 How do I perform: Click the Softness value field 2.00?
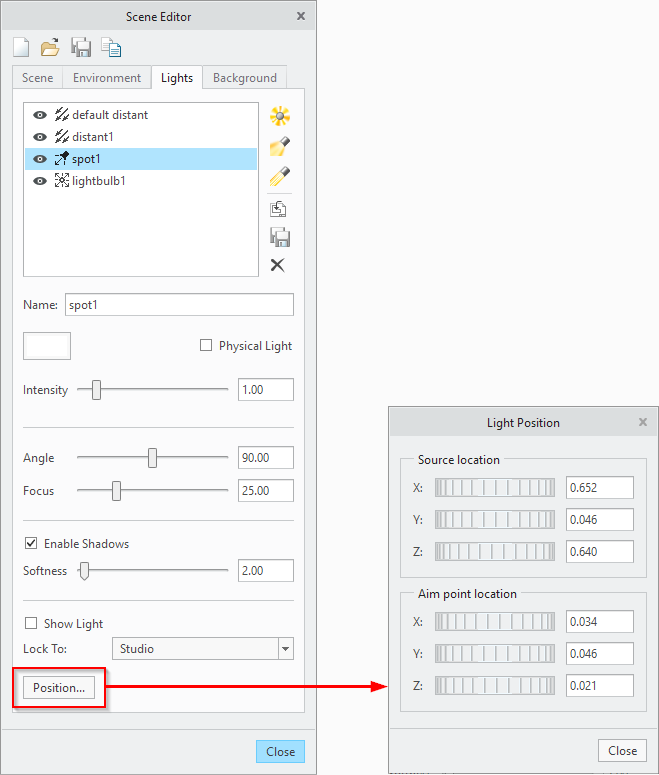tap(266, 570)
